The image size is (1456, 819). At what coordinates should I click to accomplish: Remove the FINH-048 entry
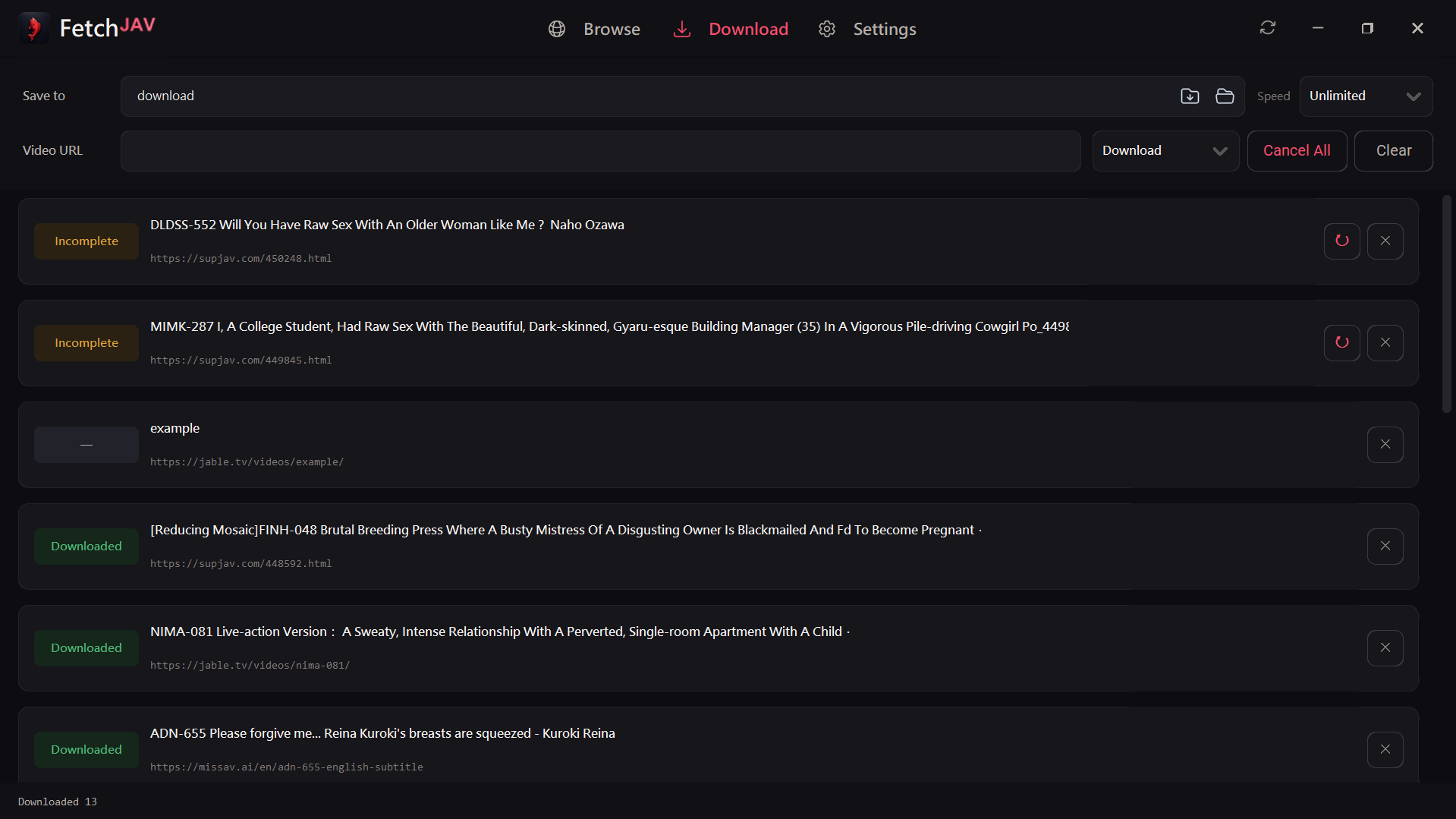(1385, 547)
